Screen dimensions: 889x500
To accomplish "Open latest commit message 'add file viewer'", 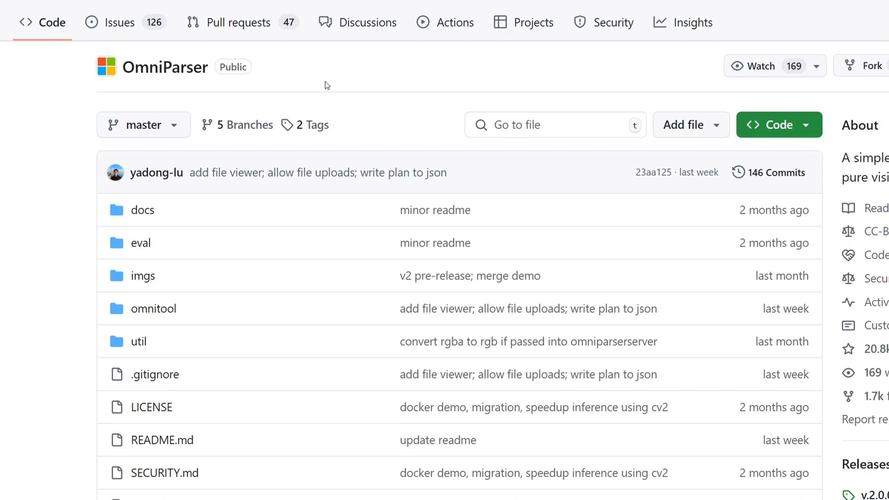I will pyautogui.click(x=318, y=172).
